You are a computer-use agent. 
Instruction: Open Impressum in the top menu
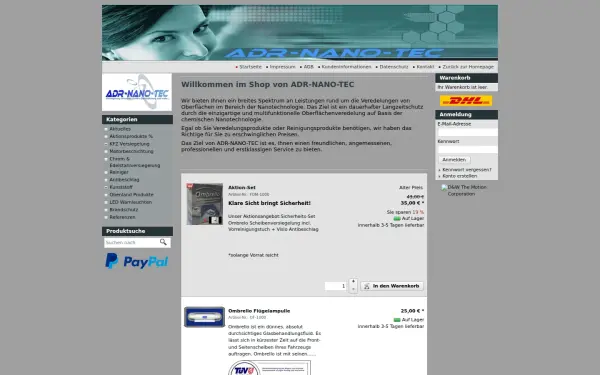coord(282,67)
